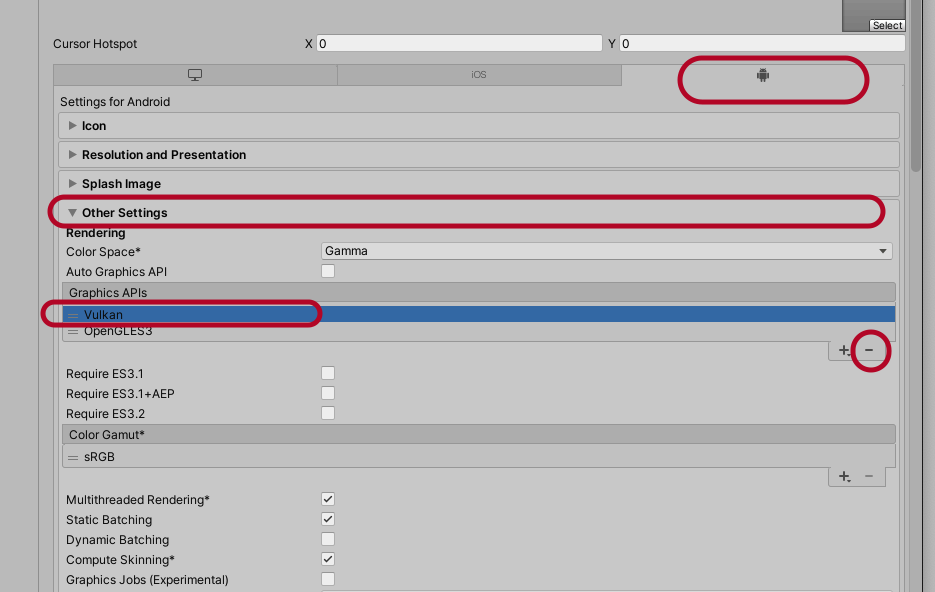
Task: Enable Dynamic Batching checkbox
Action: (x=328, y=539)
